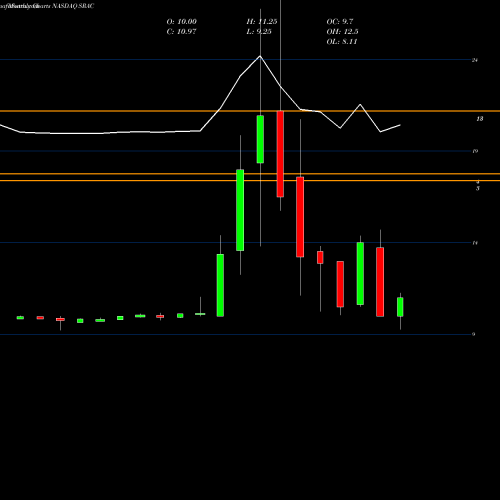
Task: Click the 9 price axis label
Action: pos(474,334)
